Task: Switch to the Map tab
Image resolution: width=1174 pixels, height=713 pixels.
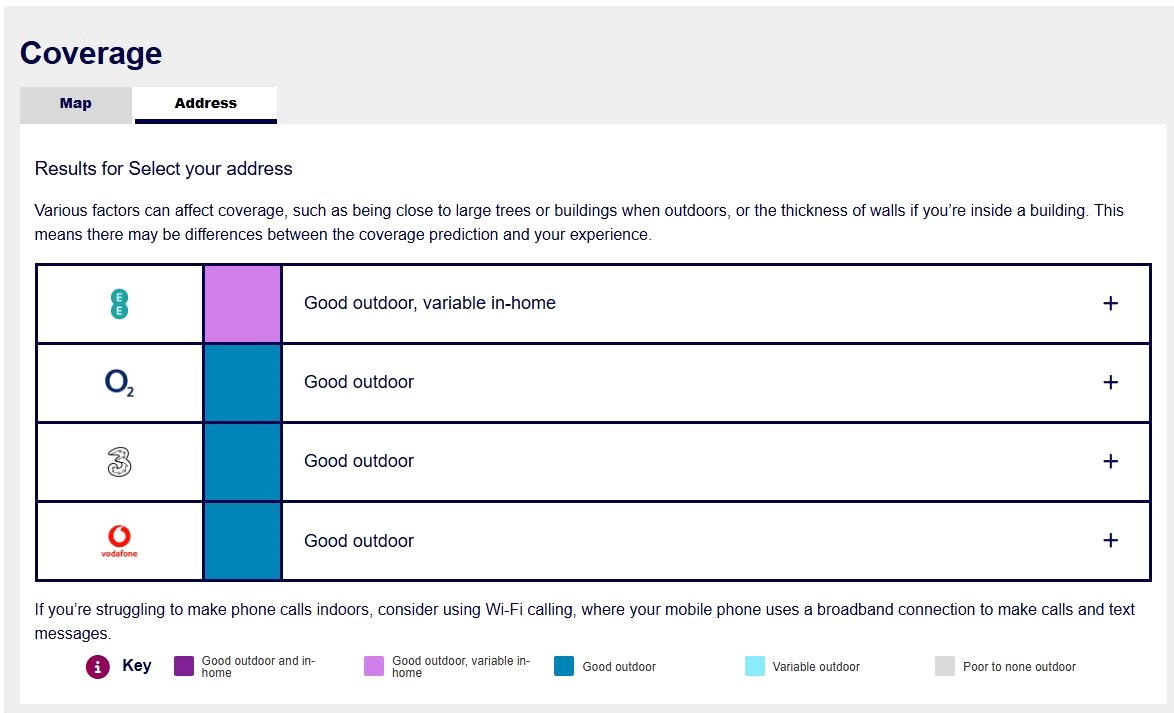Action: coord(76,104)
